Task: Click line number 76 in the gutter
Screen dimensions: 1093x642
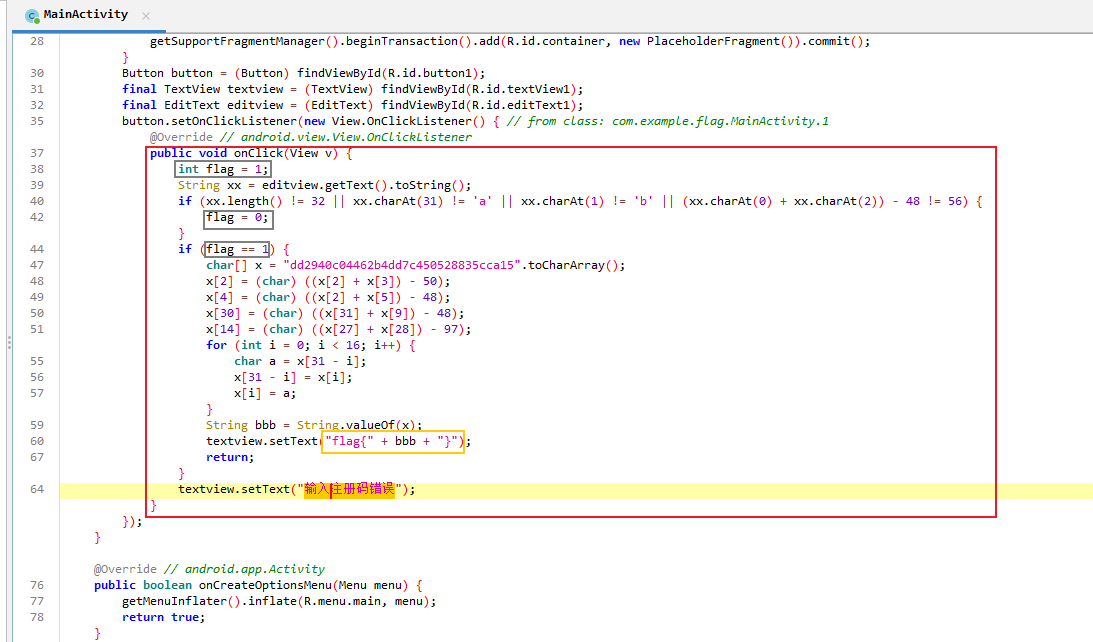Action: 37,585
